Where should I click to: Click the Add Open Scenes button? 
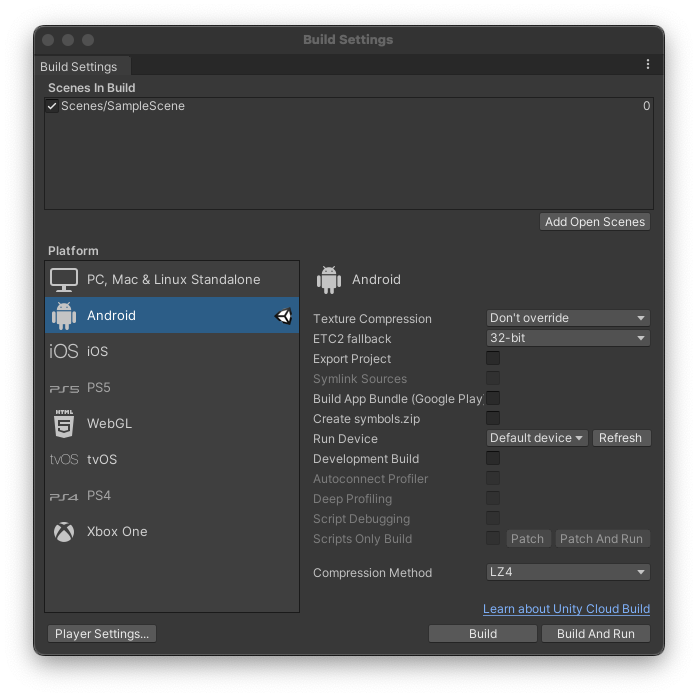pos(595,222)
